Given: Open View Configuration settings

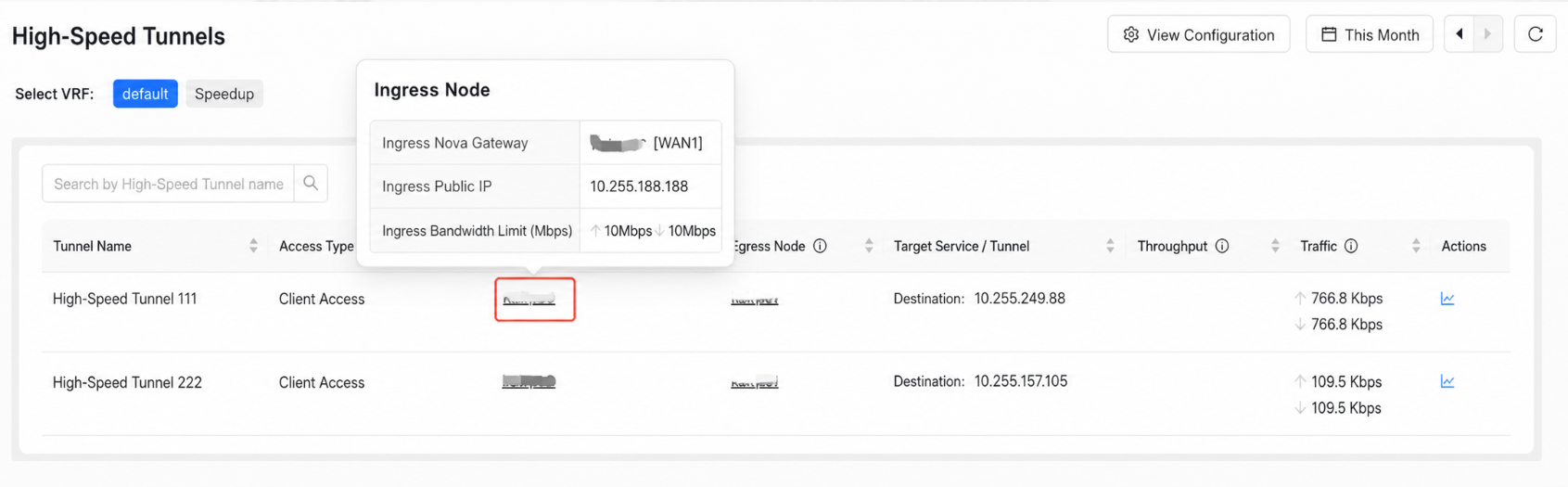Looking at the screenshot, I should (1198, 34).
